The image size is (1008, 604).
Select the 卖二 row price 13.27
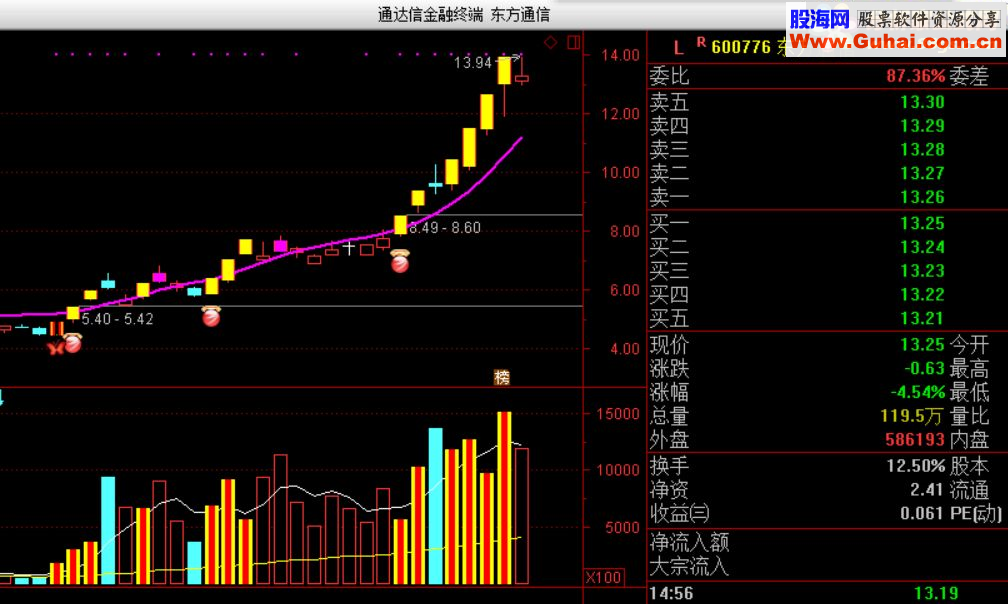[922, 173]
